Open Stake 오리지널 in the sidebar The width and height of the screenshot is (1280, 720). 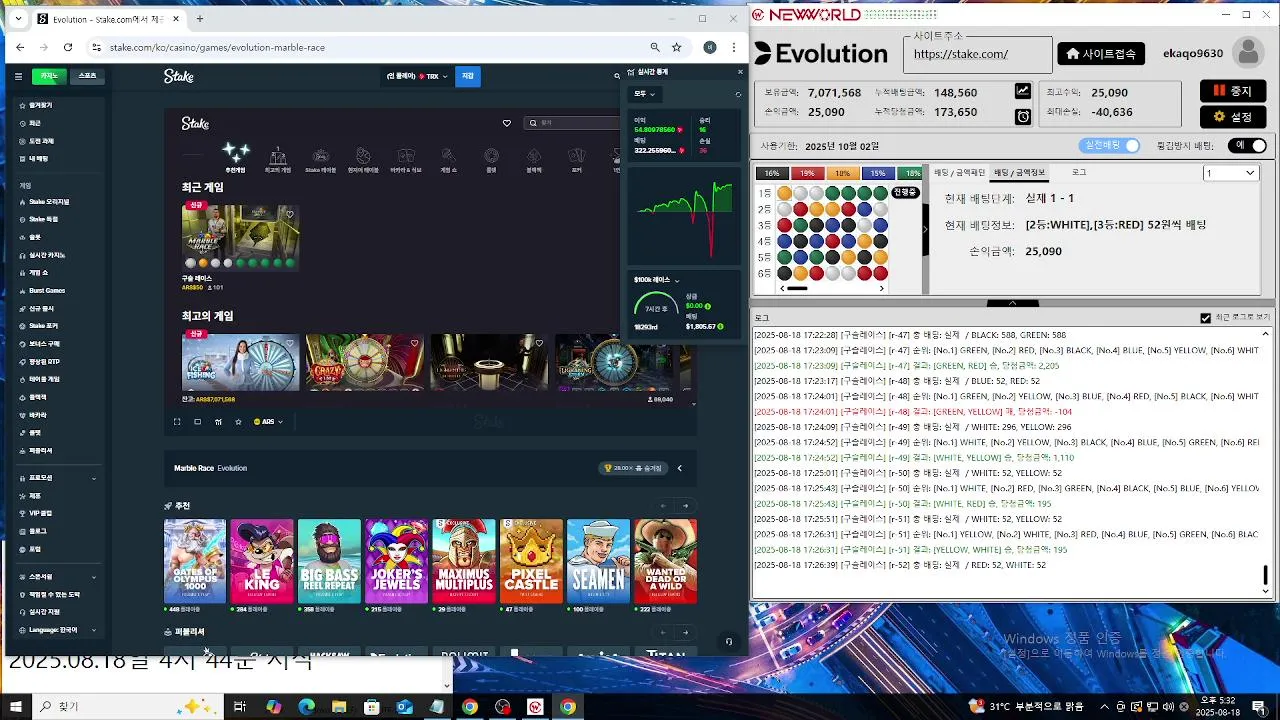click(x=49, y=202)
